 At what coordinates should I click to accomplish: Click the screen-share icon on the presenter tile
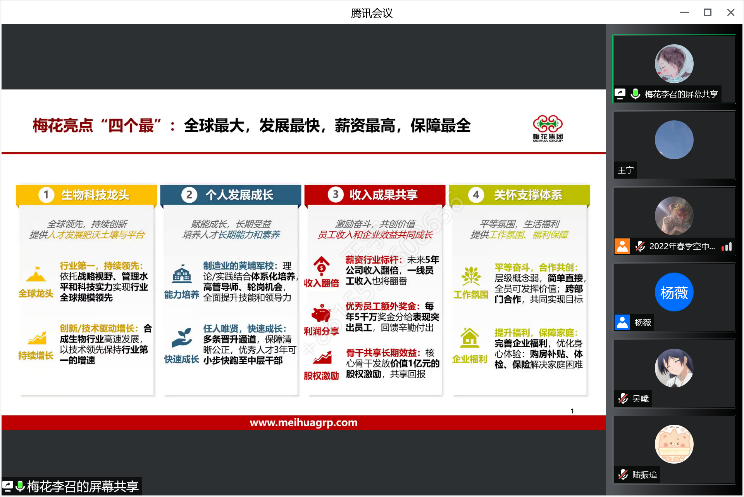620,93
